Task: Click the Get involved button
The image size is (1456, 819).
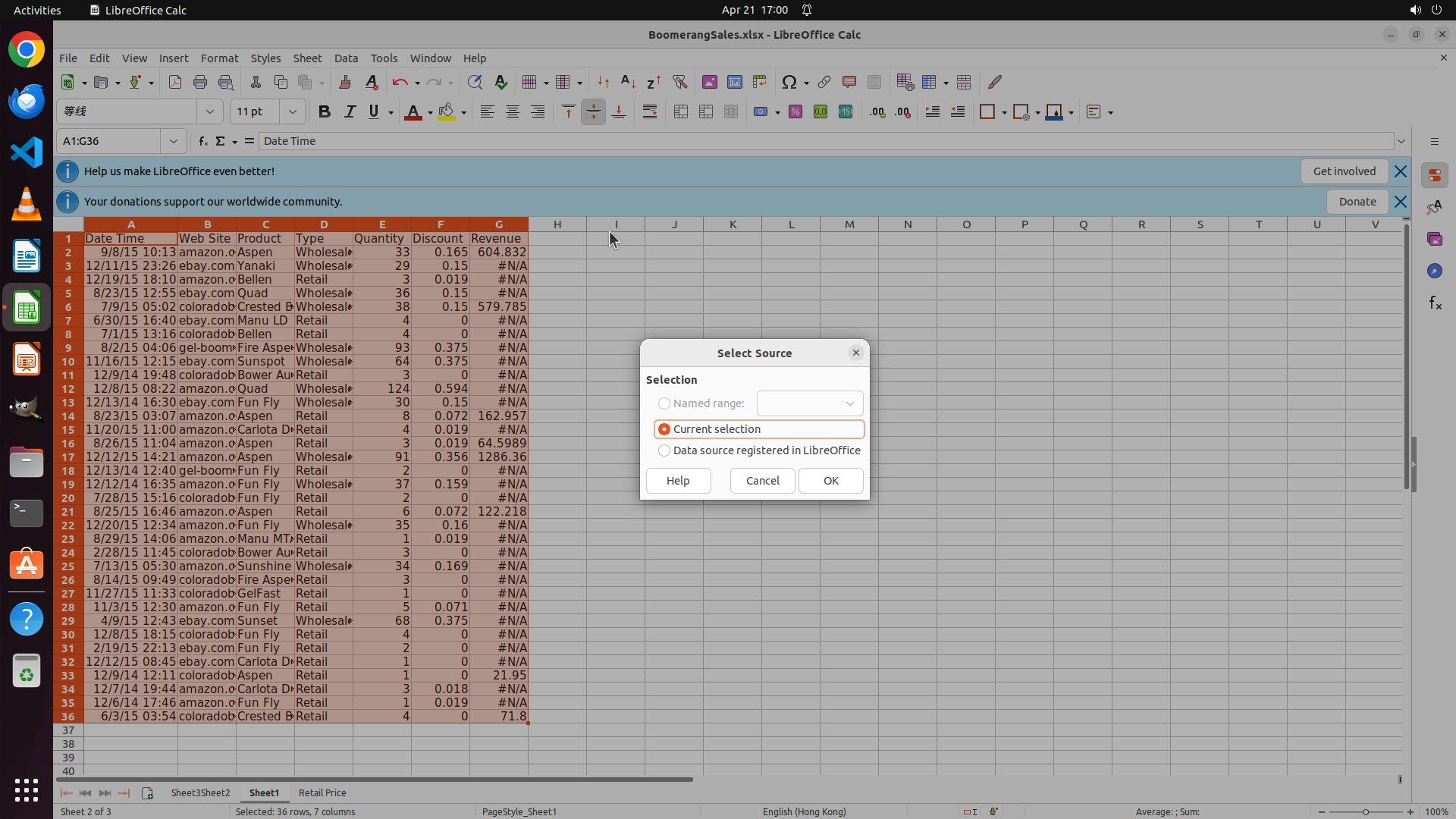Action: tap(1344, 171)
